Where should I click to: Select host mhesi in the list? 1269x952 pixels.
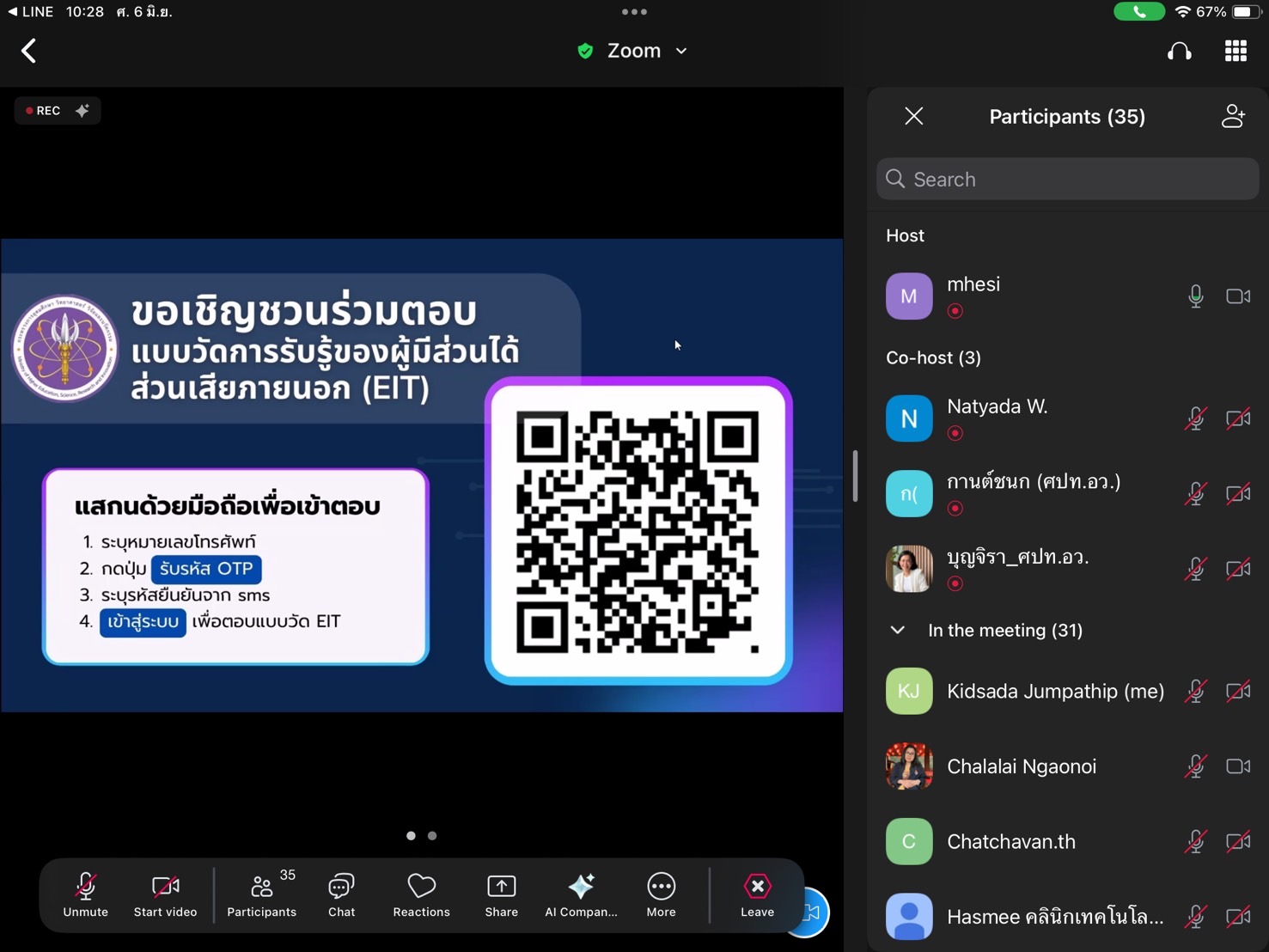click(1067, 296)
